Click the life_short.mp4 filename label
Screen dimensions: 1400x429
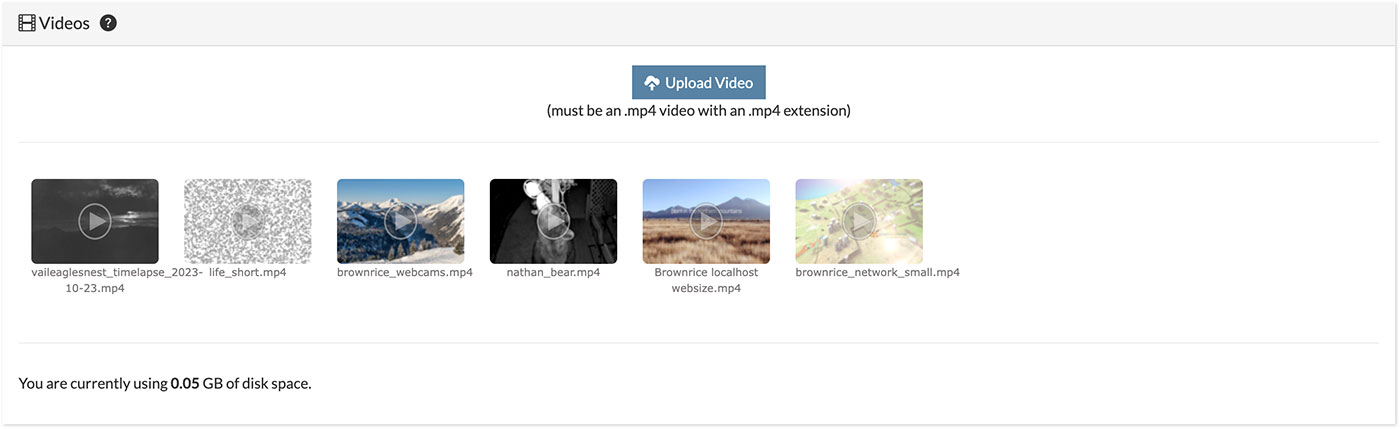pyautogui.click(x=247, y=272)
